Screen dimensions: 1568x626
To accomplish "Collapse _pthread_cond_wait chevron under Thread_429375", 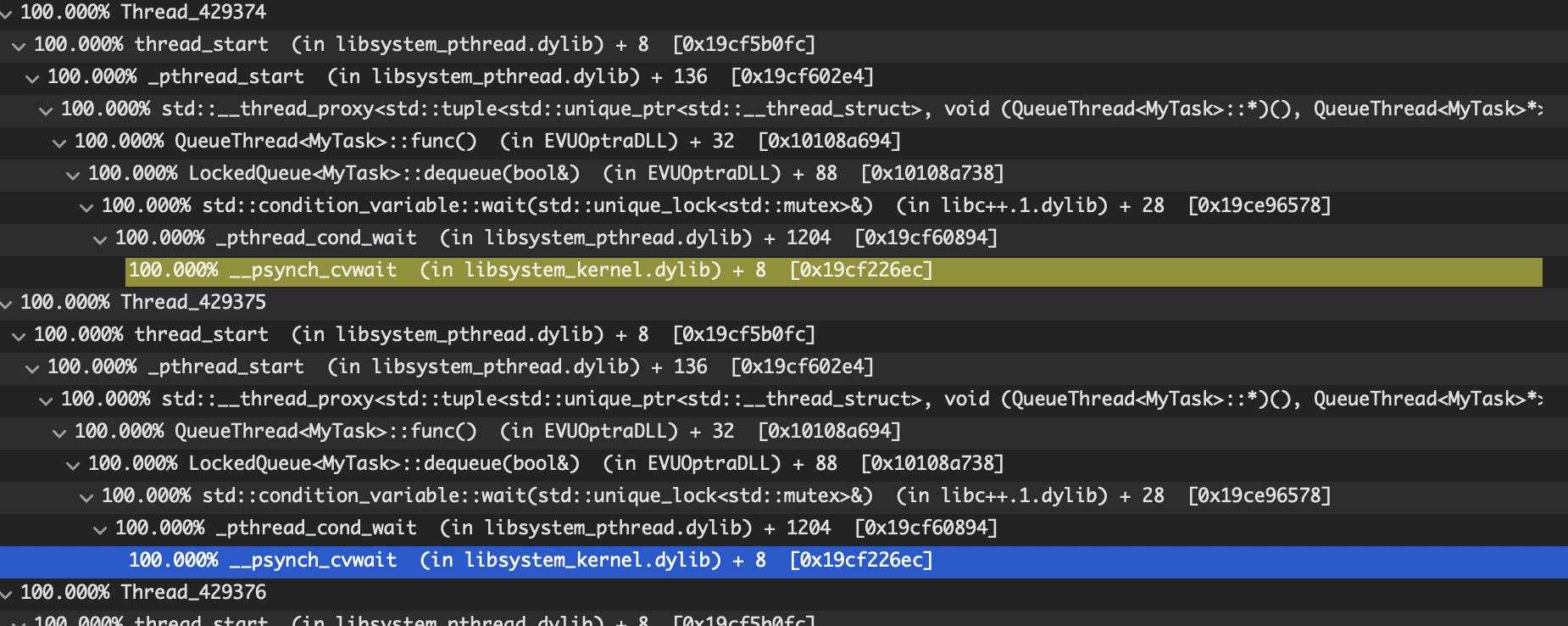I will click(100, 530).
